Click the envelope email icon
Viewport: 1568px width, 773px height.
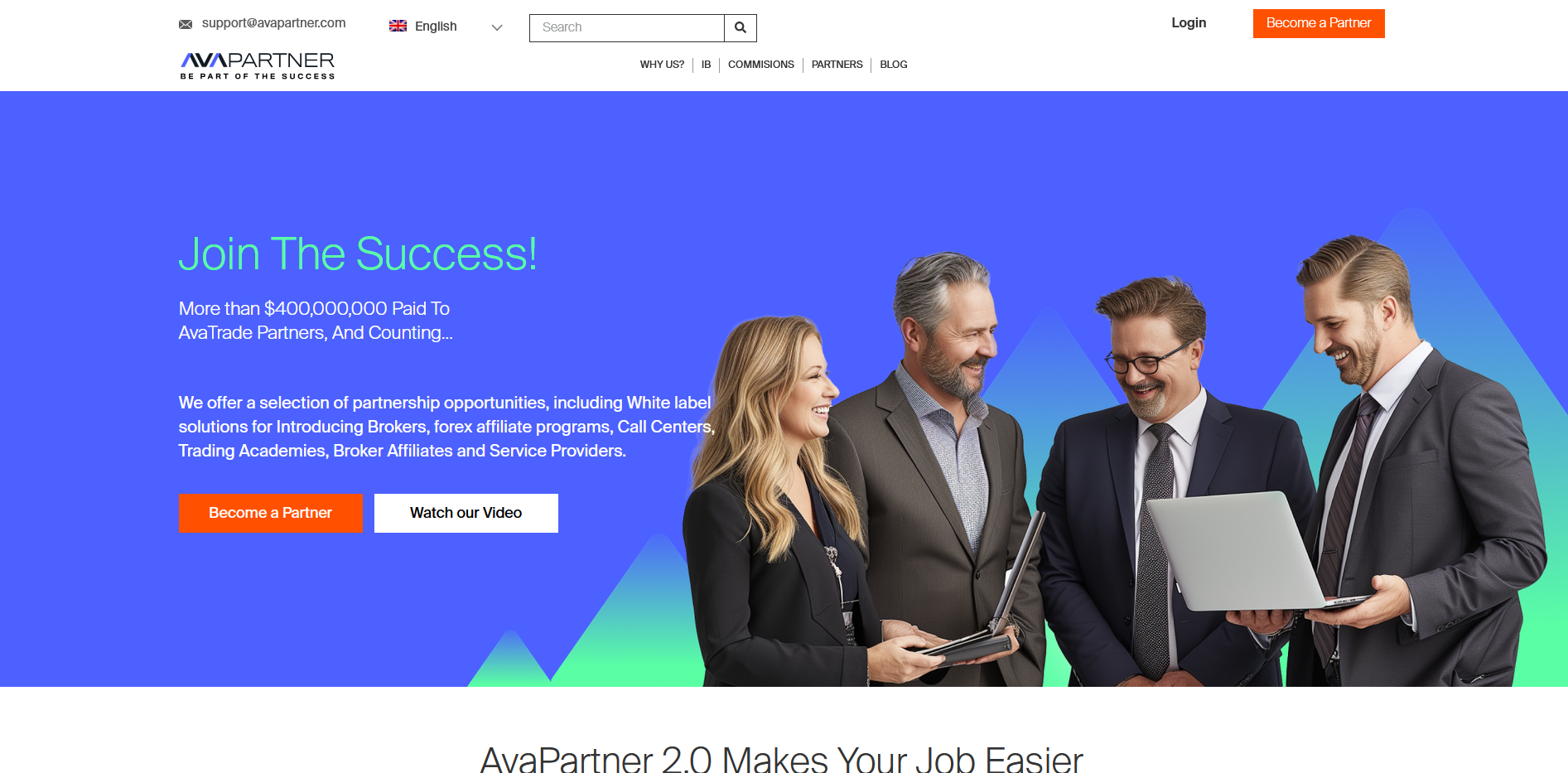186,24
